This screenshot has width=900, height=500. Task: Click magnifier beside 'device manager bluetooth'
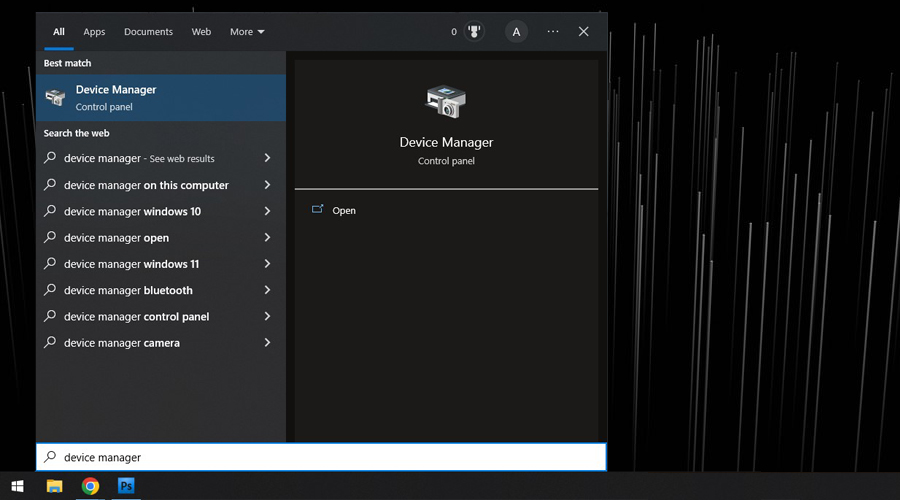click(x=51, y=289)
